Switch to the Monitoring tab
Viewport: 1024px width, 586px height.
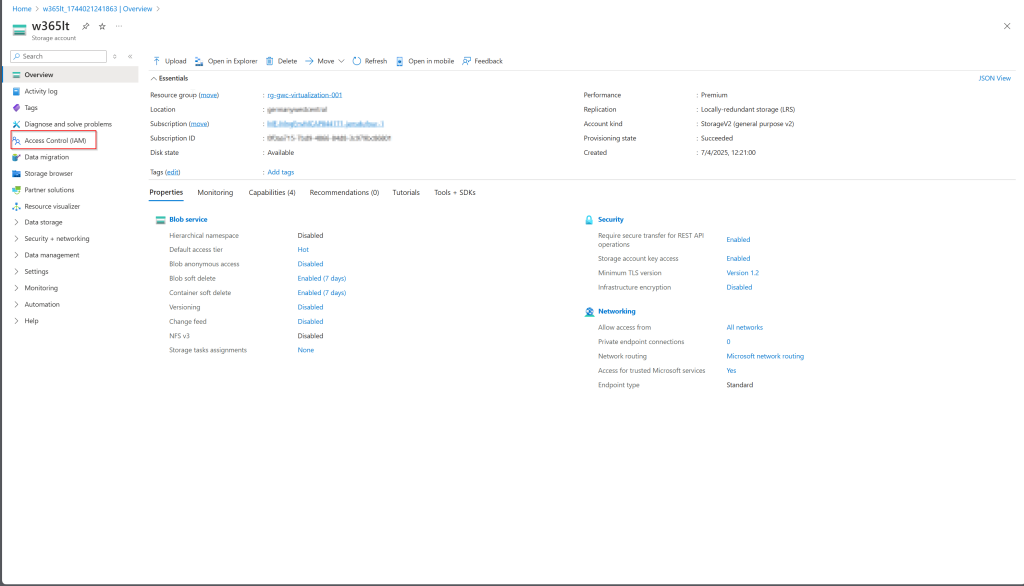pyautogui.click(x=215, y=193)
